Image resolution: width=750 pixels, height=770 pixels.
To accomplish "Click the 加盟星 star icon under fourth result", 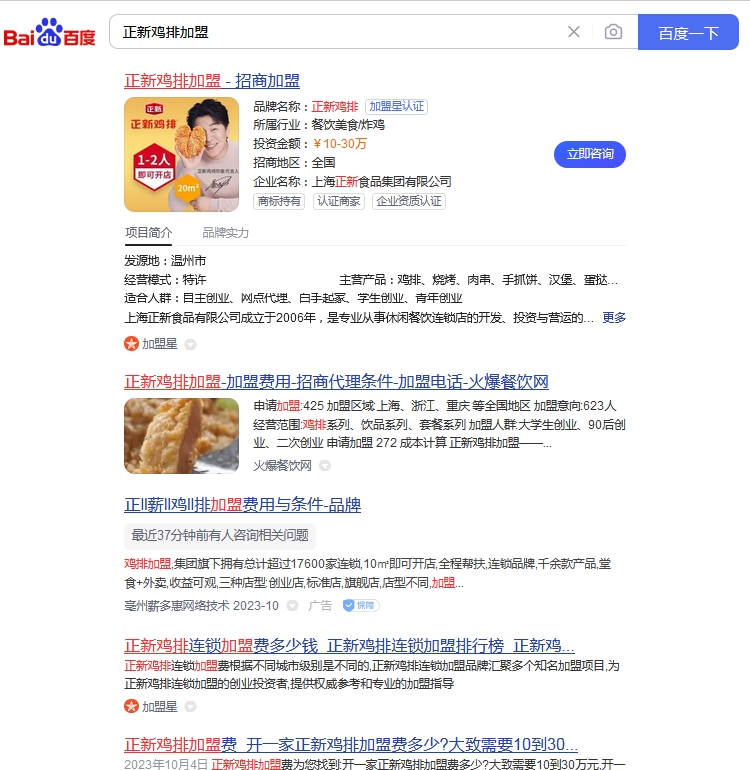I will pyautogui.click(x=131, y=707).
